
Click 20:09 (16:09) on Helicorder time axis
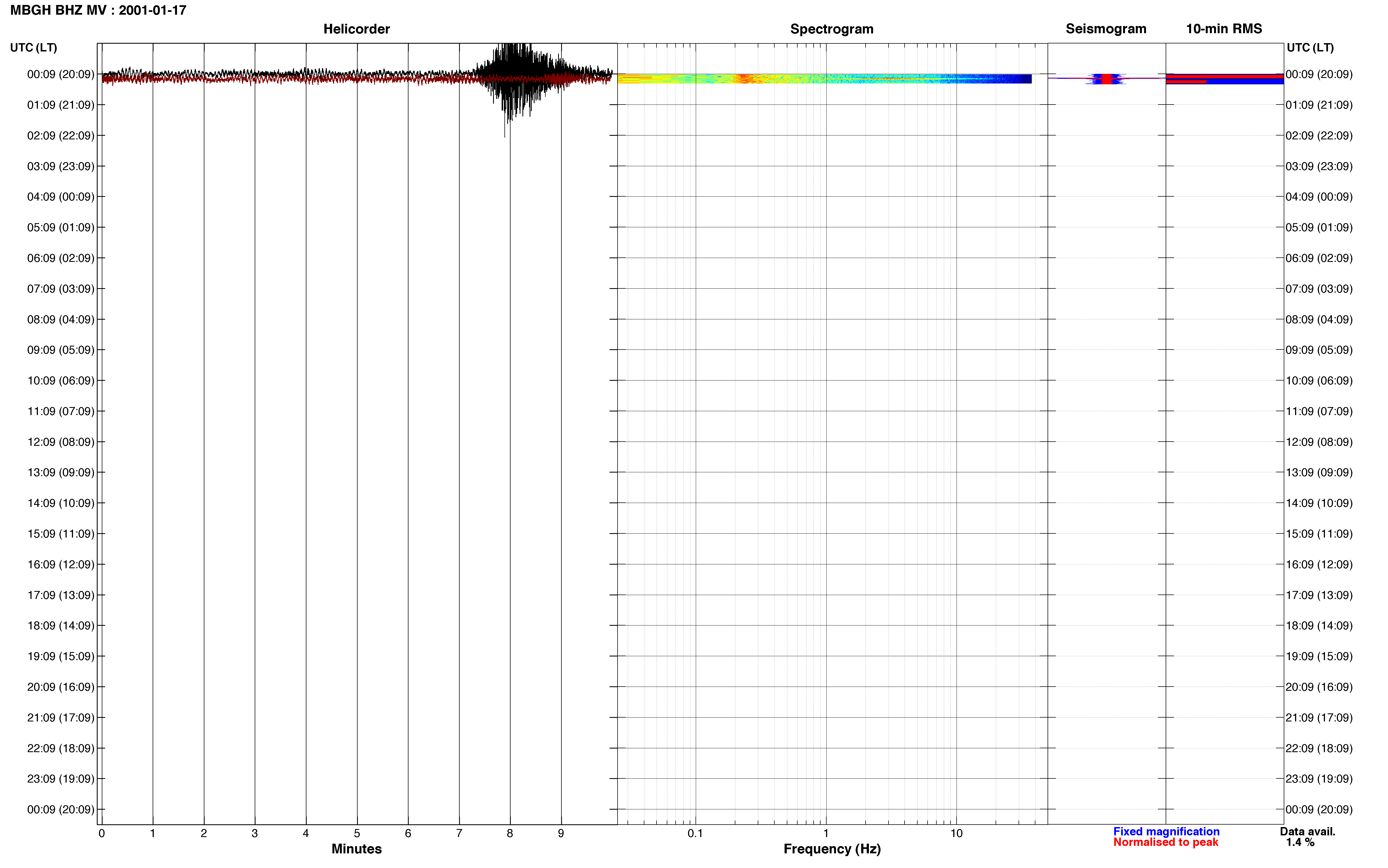(61, 687)
